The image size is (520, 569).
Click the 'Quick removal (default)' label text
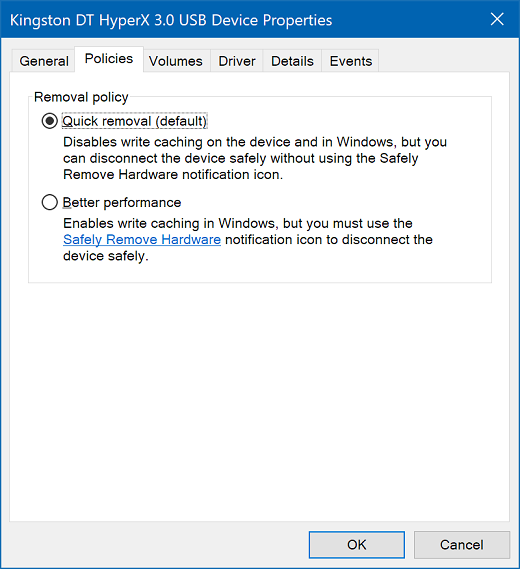(x=135, y=121)
